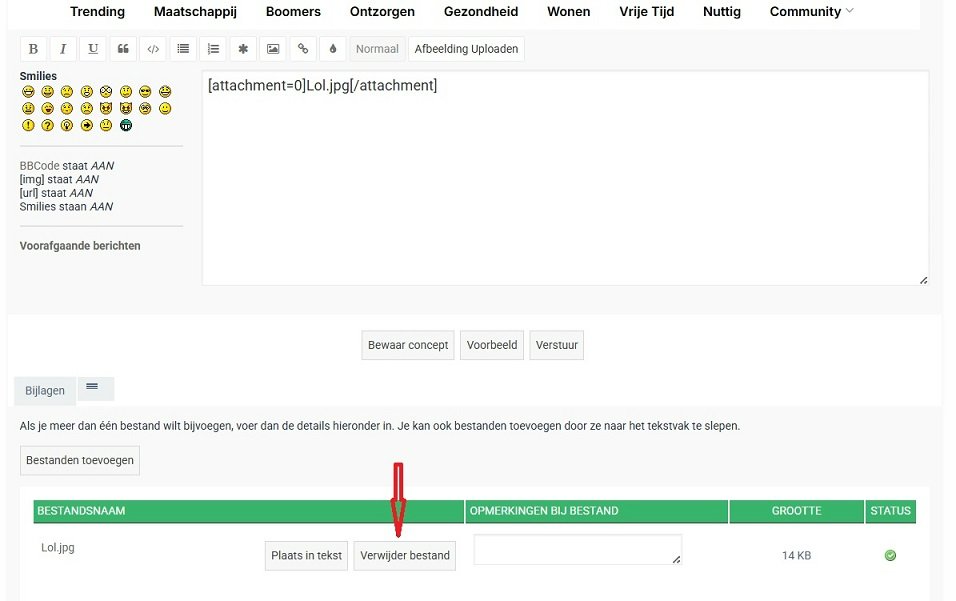Click the Verwijder bestand button

405,556
